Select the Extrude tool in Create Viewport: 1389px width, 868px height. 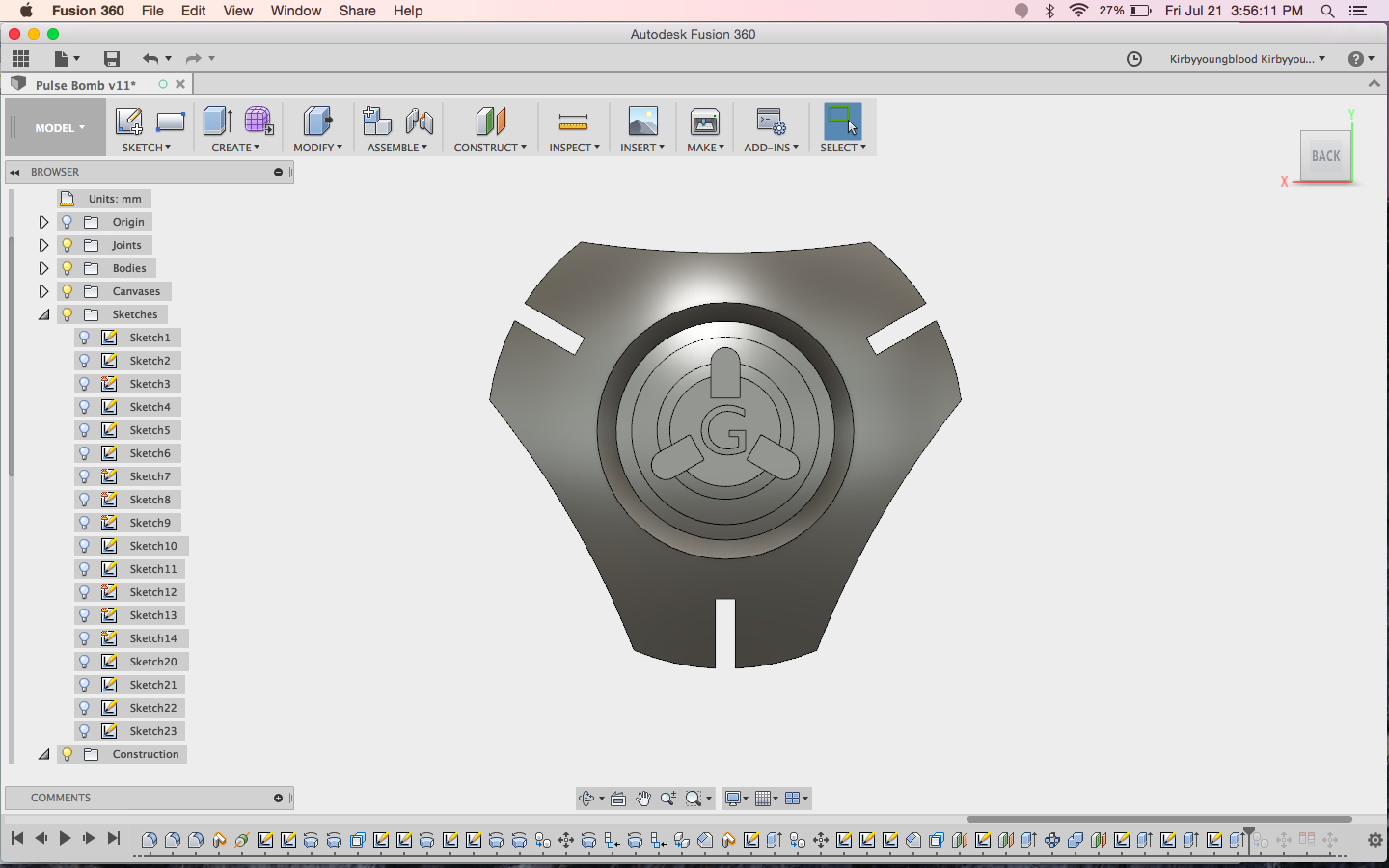[217, 122]
